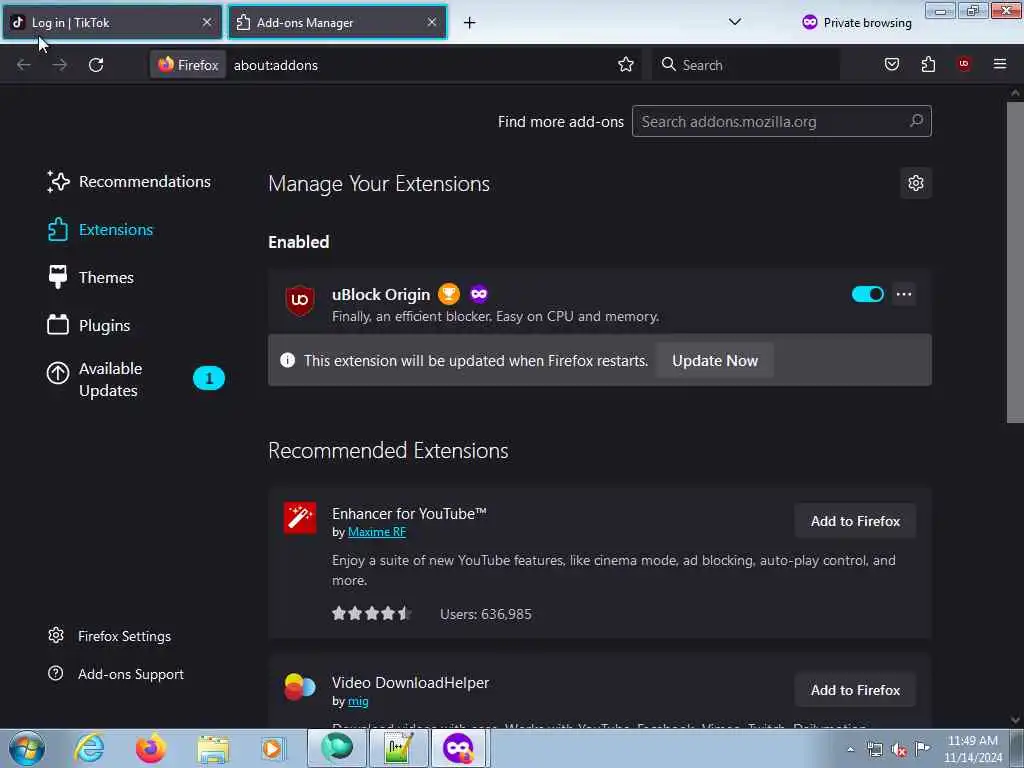Click uBlock Origin recommended trophy badge
The height and width of the screenshot is (768, 1024).
pyautogui.click(x=449, y=295)
